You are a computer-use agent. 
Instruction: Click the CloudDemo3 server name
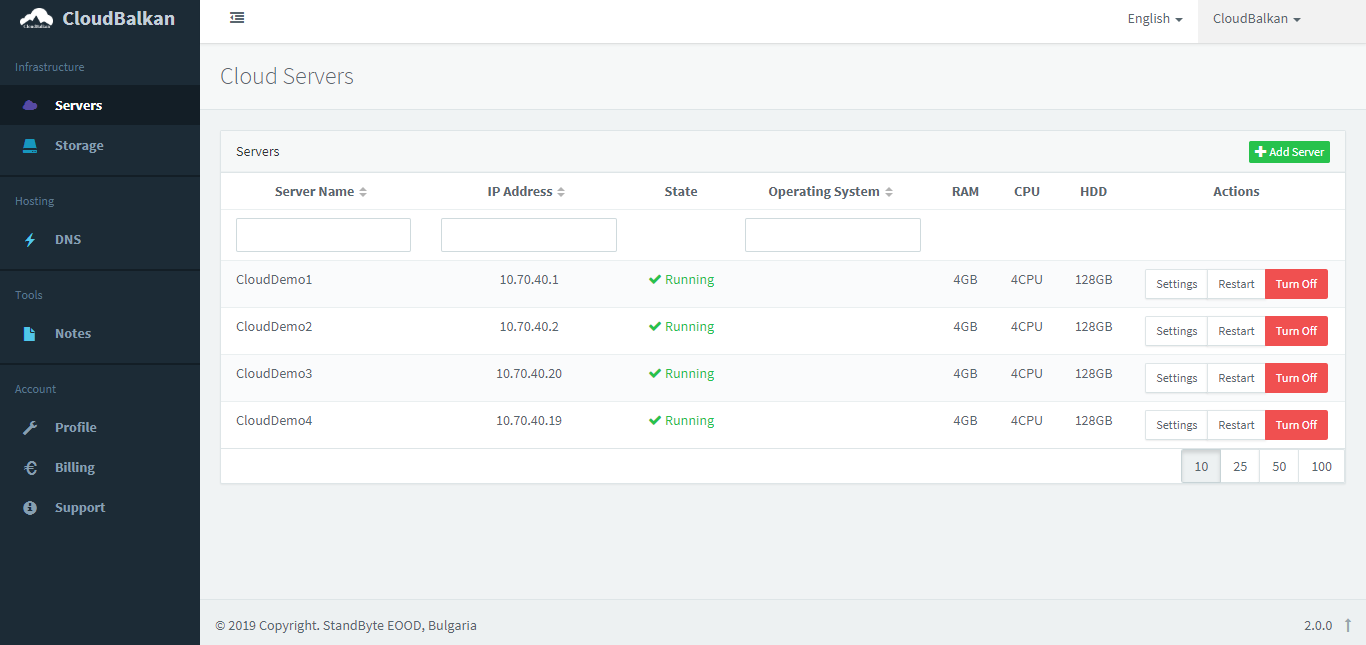pos(274,374)
